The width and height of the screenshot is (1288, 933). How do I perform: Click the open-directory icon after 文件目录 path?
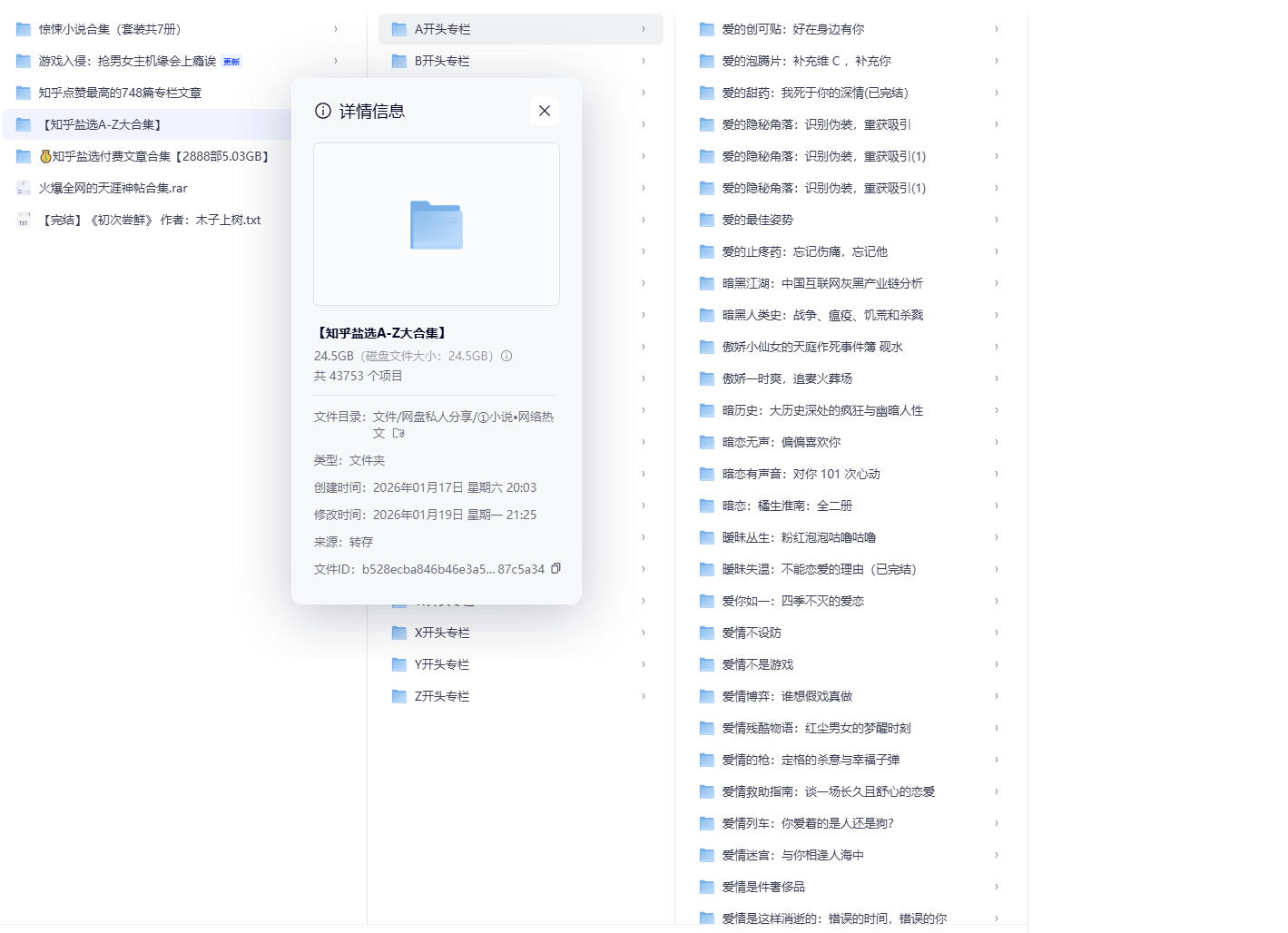pyautogui.click(x=398, y=433)
